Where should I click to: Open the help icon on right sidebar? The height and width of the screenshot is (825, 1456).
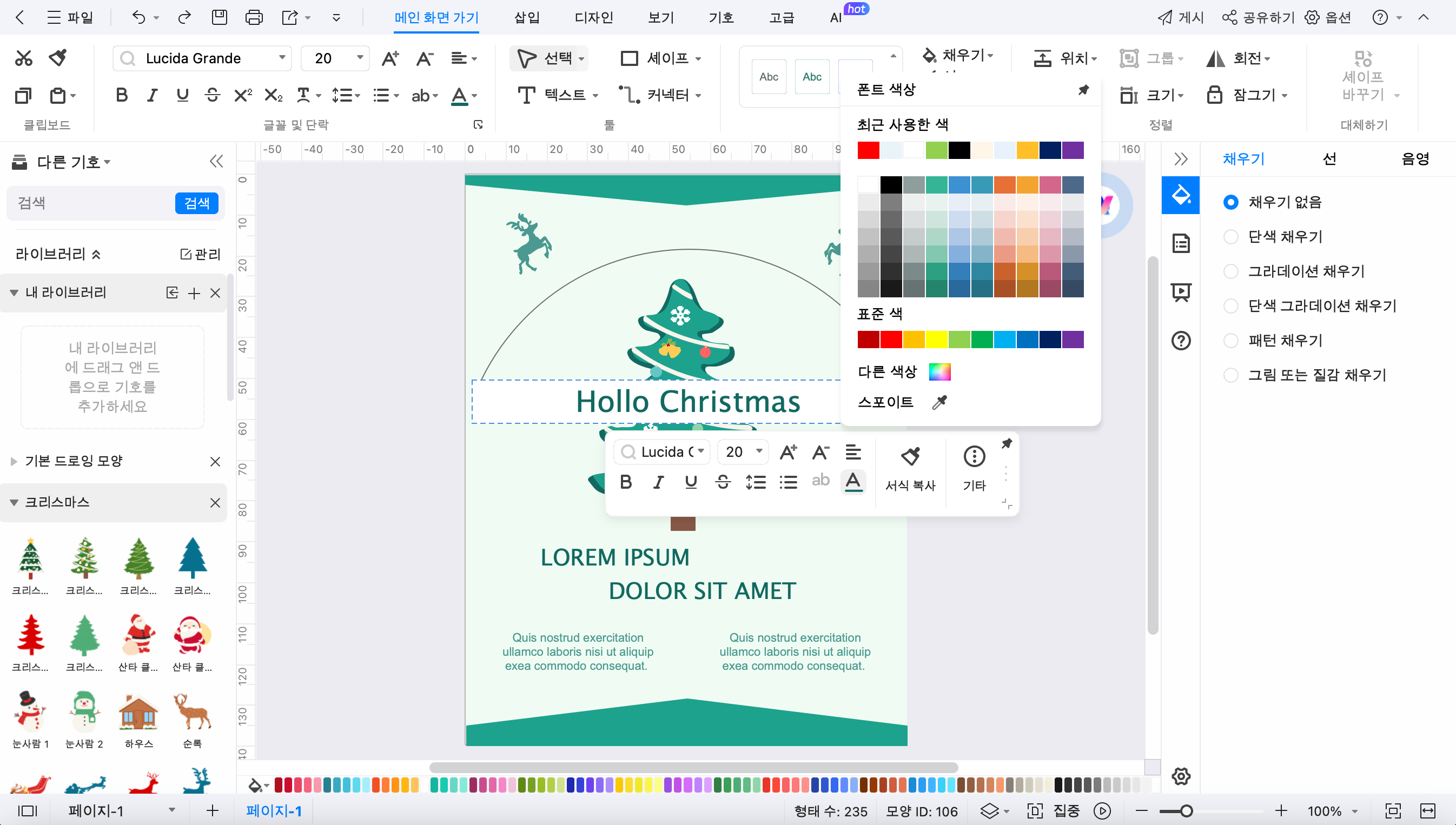[x=1181, y=341]
